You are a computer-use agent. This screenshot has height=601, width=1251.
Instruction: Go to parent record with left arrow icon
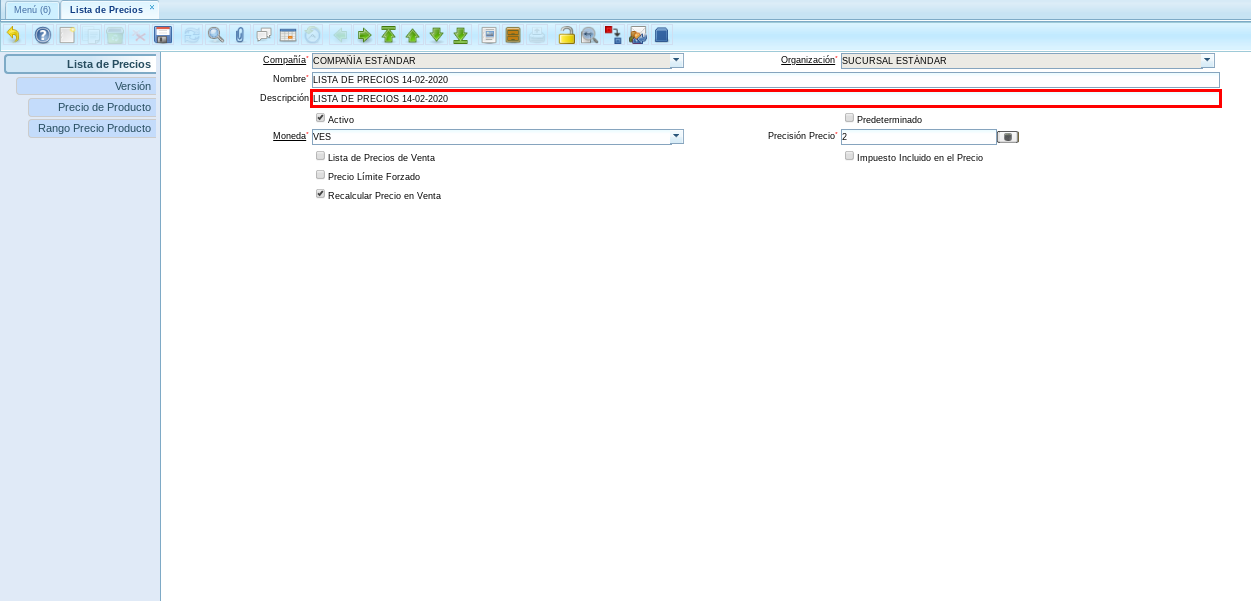(x=340, y=35)
